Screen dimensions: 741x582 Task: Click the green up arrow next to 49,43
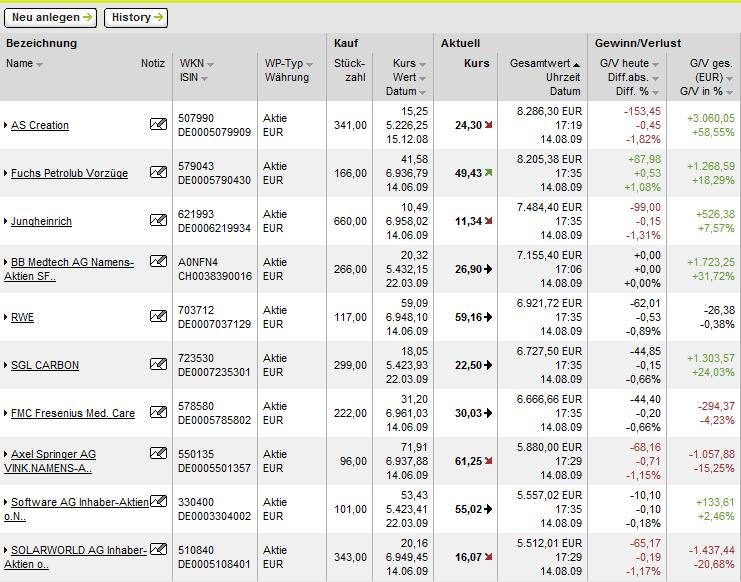(489, 173)
